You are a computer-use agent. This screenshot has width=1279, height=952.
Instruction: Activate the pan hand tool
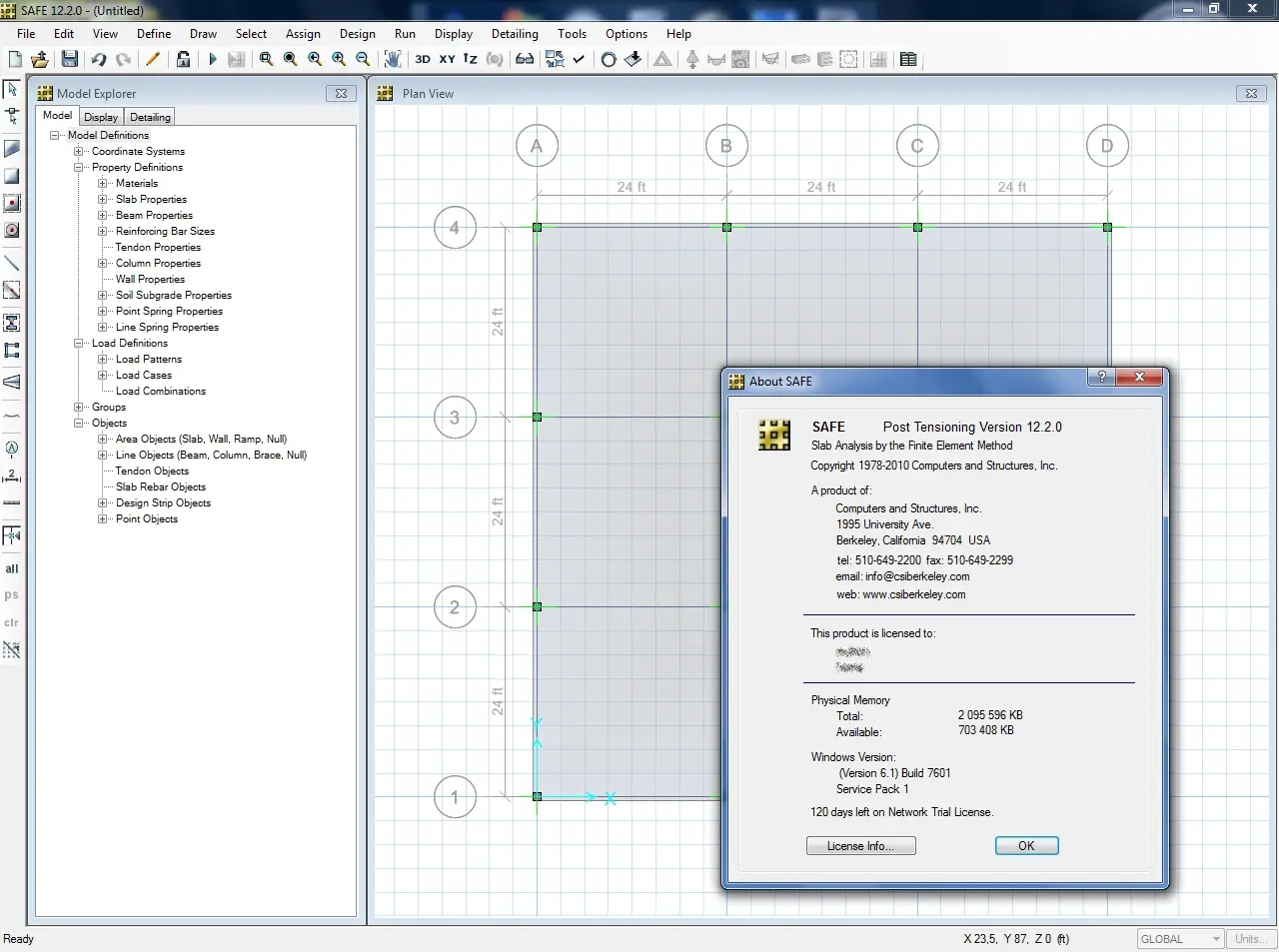pos(393,59)
